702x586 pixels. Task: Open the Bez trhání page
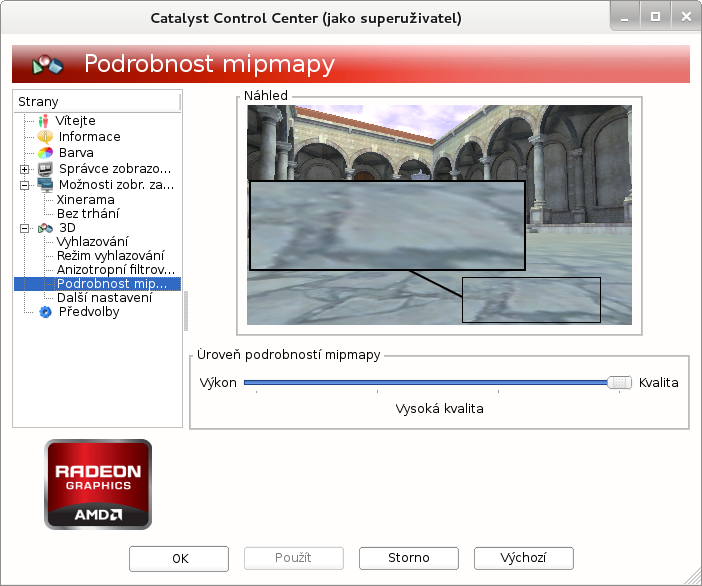(88, 214)
